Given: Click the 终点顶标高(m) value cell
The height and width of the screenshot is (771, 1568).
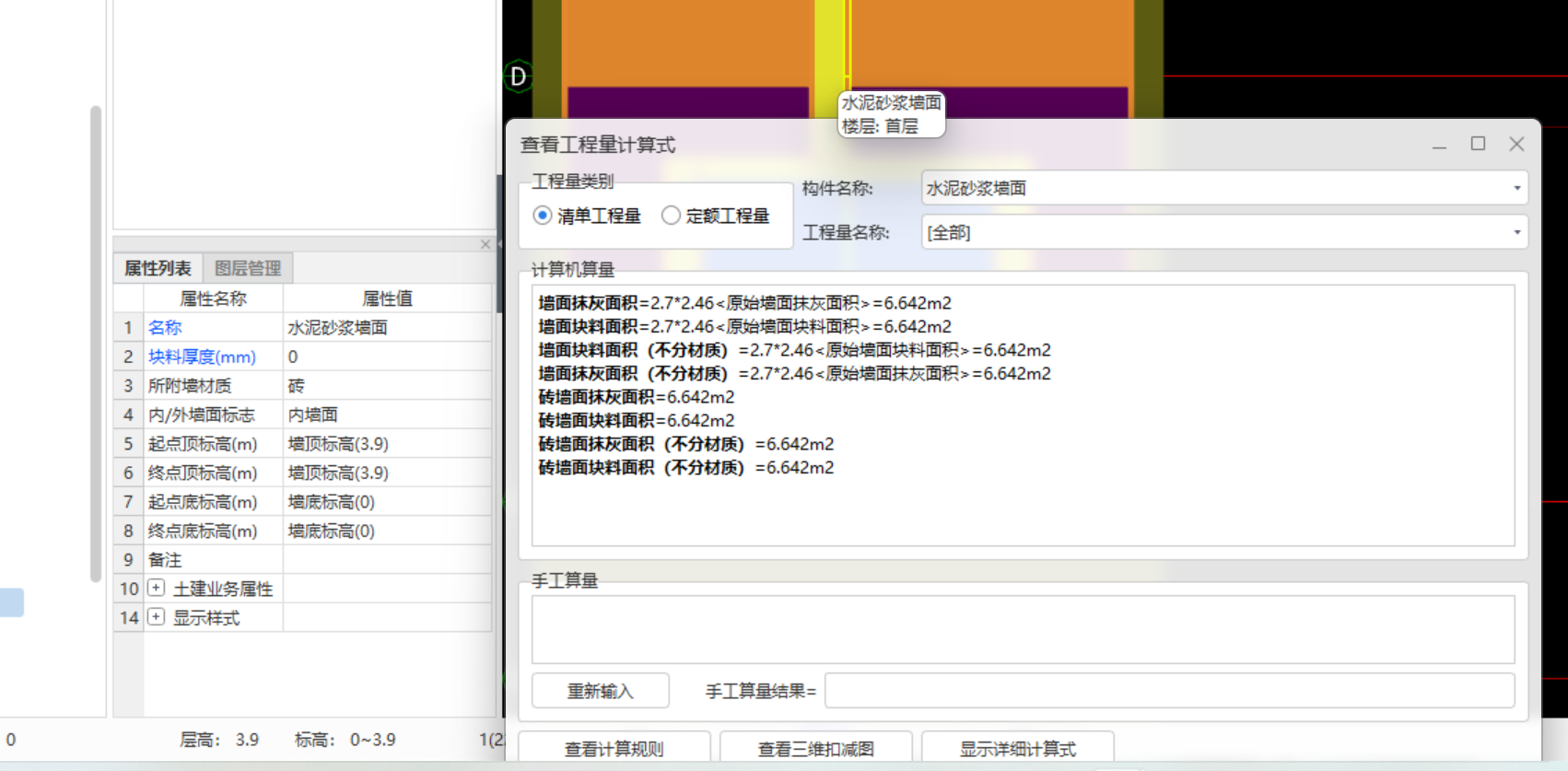Looking at the screenshot, I should 387,473.
